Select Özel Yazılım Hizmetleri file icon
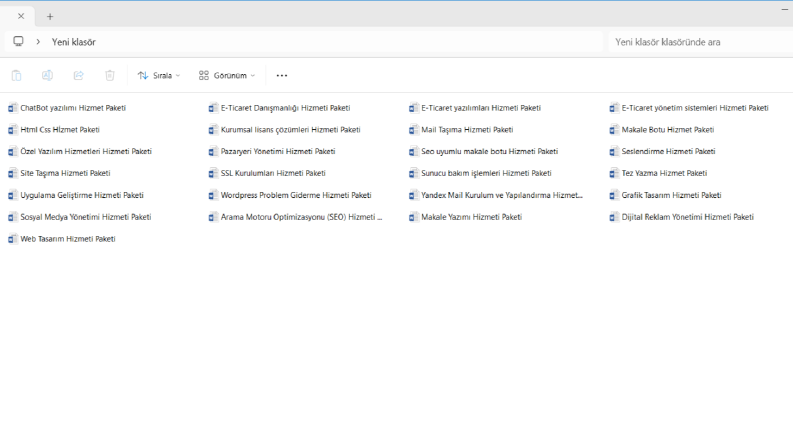This screenshot has height=446, width=793. pyautogui.click(x=13, y=151)
